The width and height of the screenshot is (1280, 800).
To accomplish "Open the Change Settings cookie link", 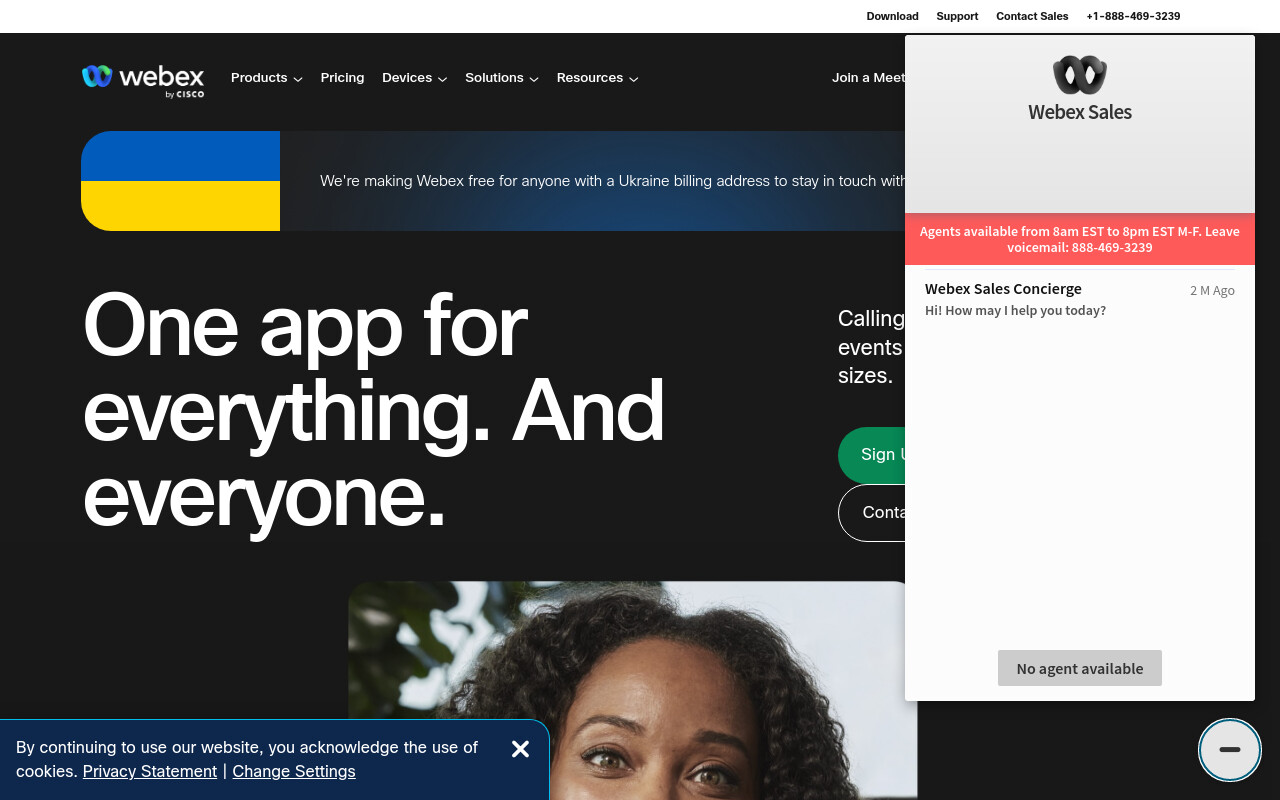I will [294, 771].
